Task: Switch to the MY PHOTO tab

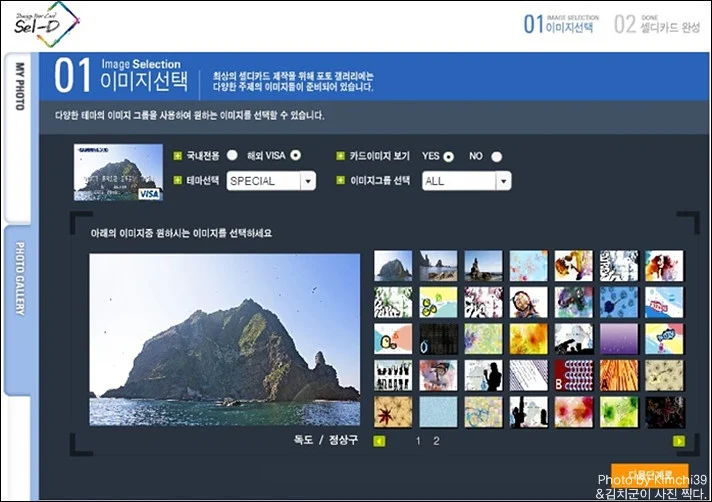Action: (19, 138)
